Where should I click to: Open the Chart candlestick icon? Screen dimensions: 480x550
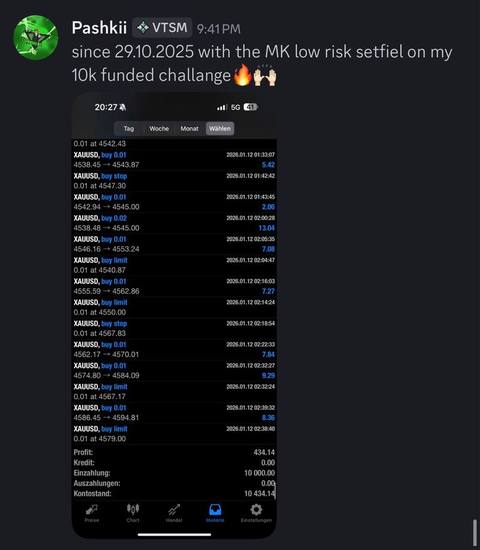(133, 513)
